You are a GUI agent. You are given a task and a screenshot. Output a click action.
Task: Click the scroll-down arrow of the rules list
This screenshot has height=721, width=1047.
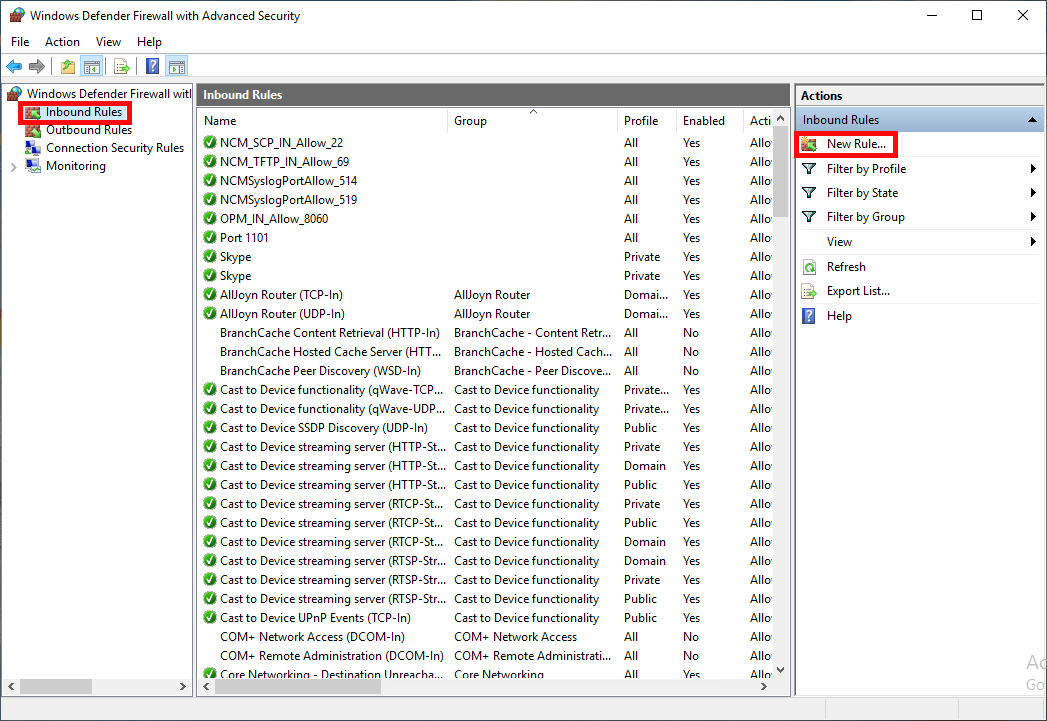(x=780, y=670)
